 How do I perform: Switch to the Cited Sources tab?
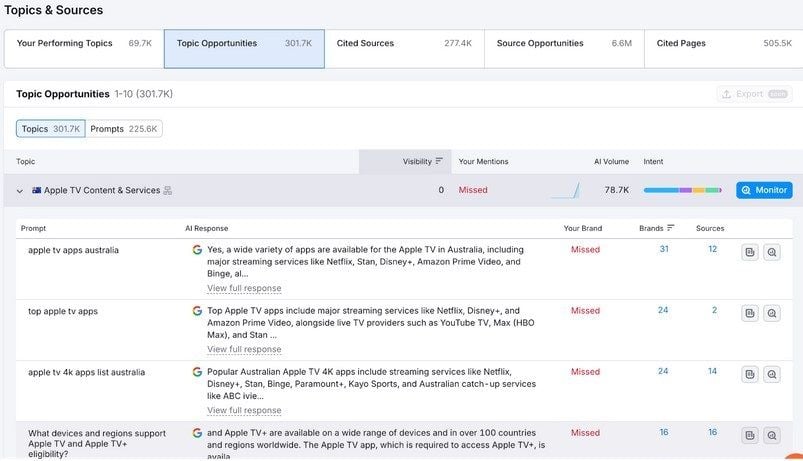[x=404, y=49]
